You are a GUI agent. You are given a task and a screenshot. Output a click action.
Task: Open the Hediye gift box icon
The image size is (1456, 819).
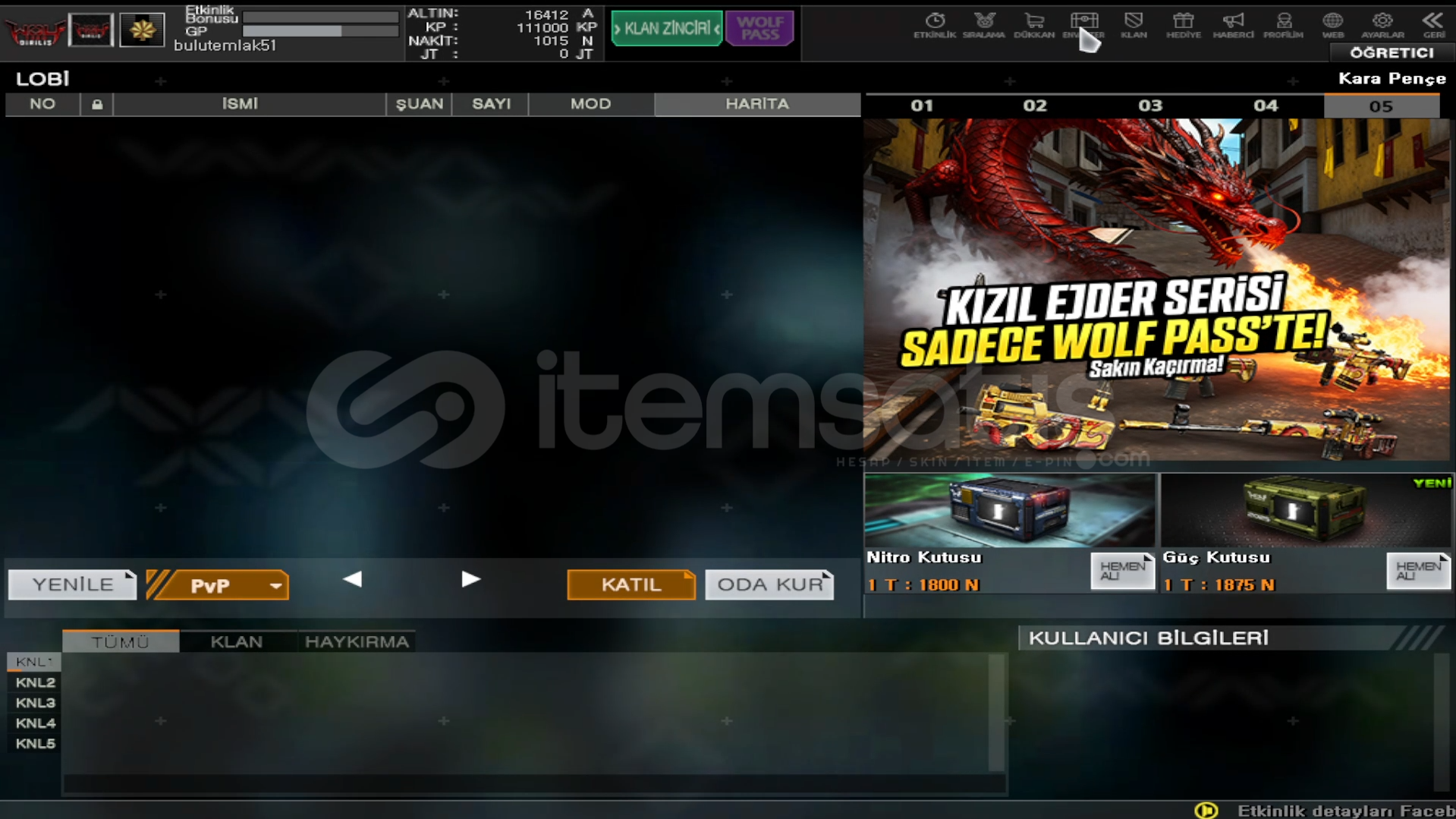1183,24
